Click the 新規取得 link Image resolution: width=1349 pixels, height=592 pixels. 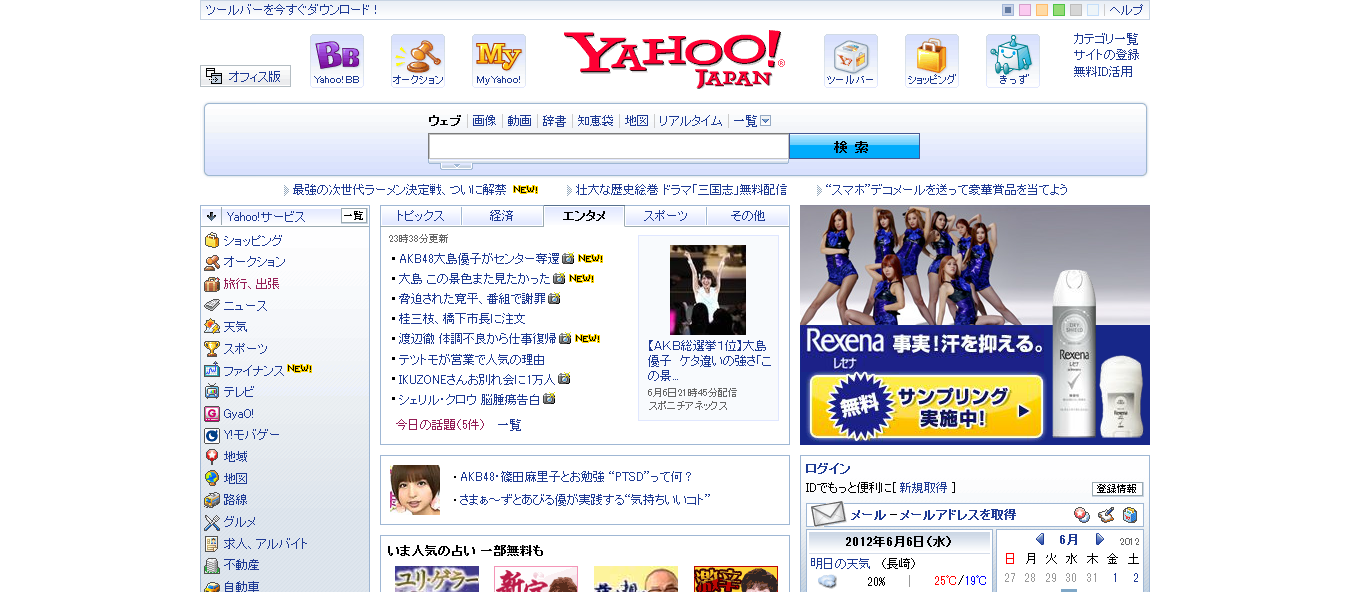923,488
